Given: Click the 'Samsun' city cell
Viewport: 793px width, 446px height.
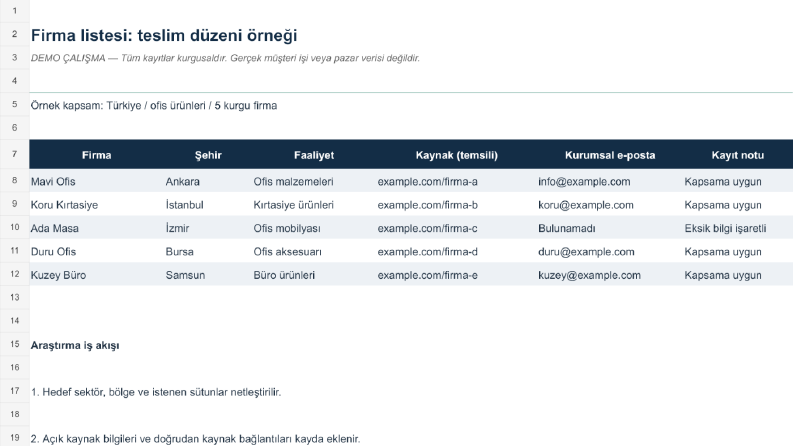Looking at the screenshot, I should click(x=185, y=275).
